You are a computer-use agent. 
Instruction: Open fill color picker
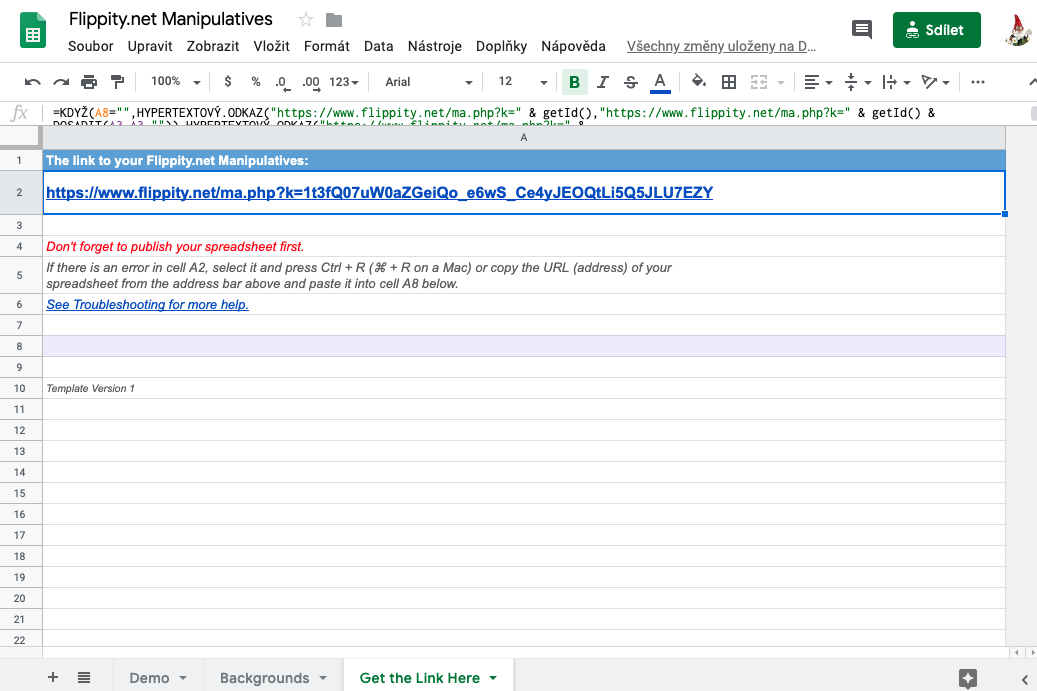[x=698, y=81]
